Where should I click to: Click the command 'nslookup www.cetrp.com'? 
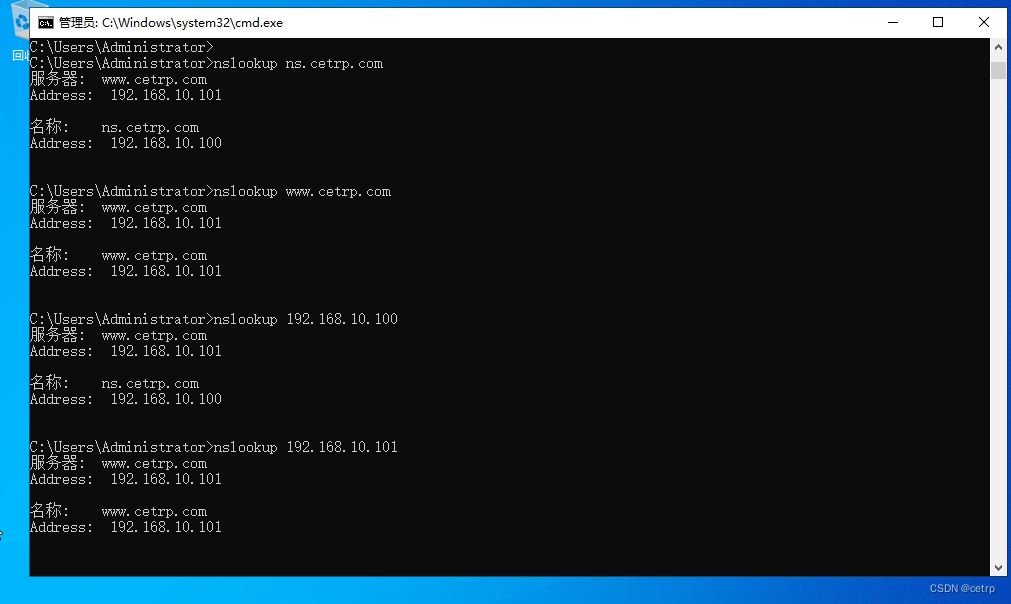pyautogui.click(x=302, y=191)
